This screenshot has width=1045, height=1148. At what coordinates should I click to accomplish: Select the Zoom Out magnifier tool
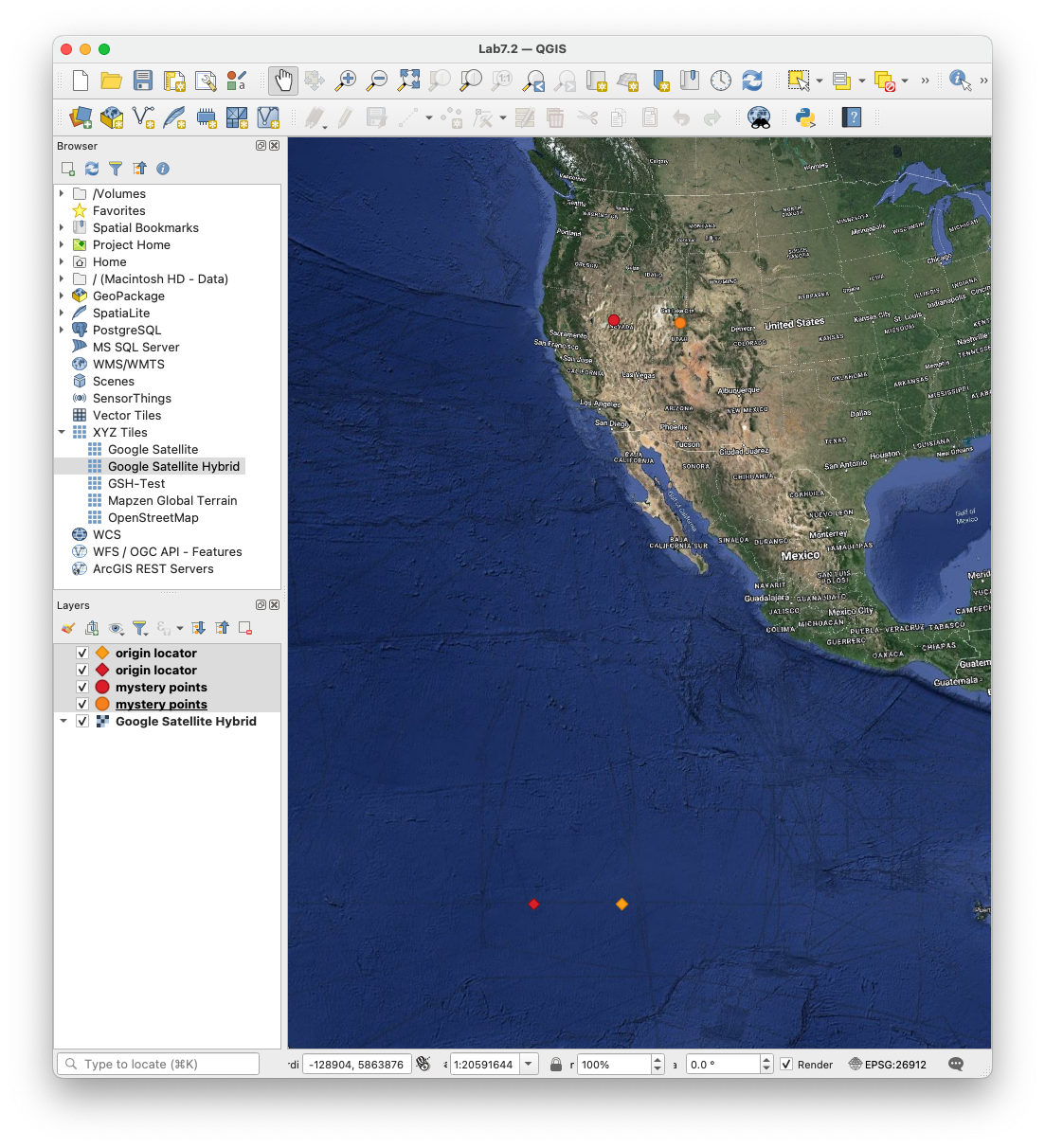[377, 81]
